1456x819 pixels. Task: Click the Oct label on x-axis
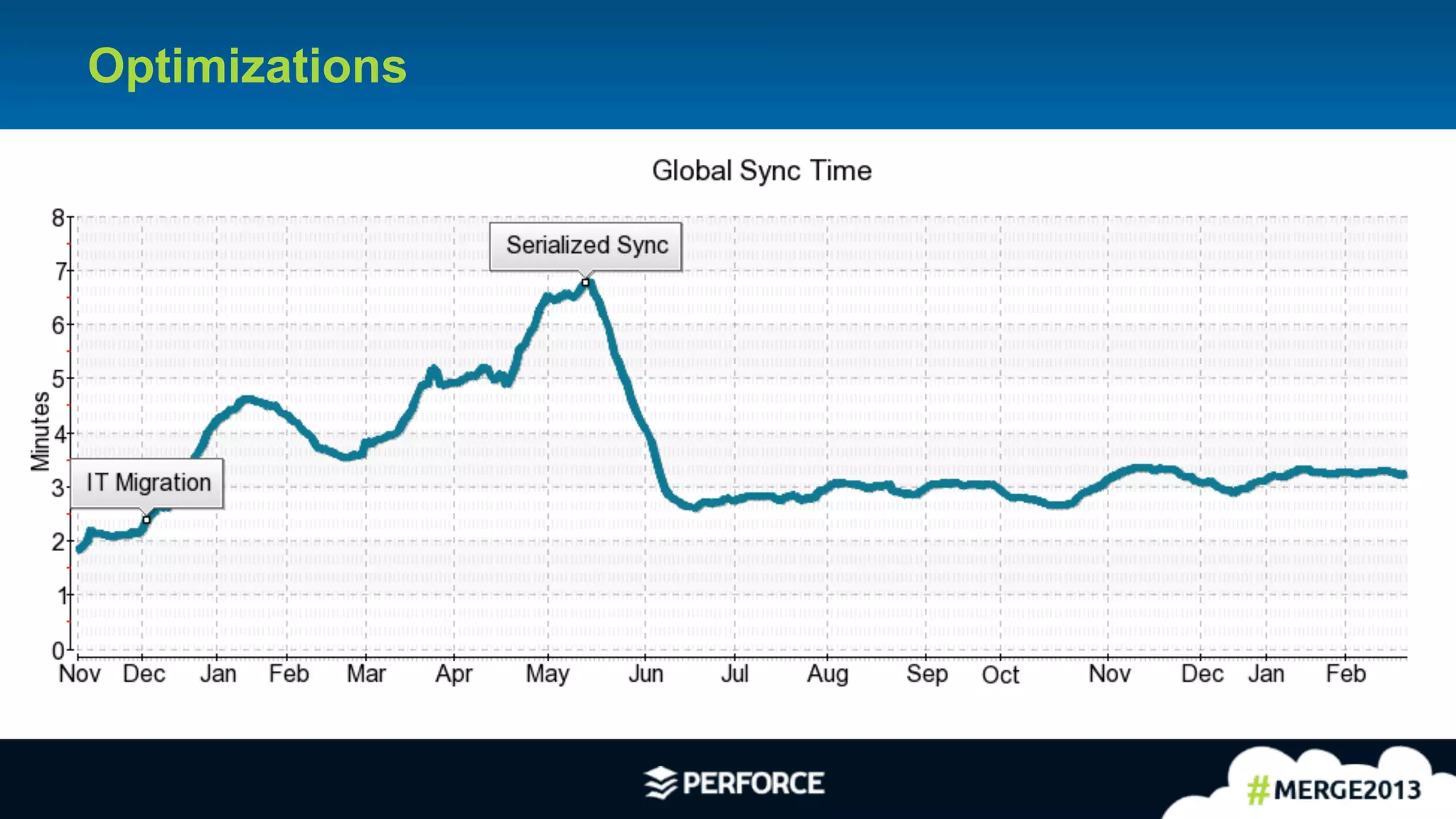(1000, 675)
